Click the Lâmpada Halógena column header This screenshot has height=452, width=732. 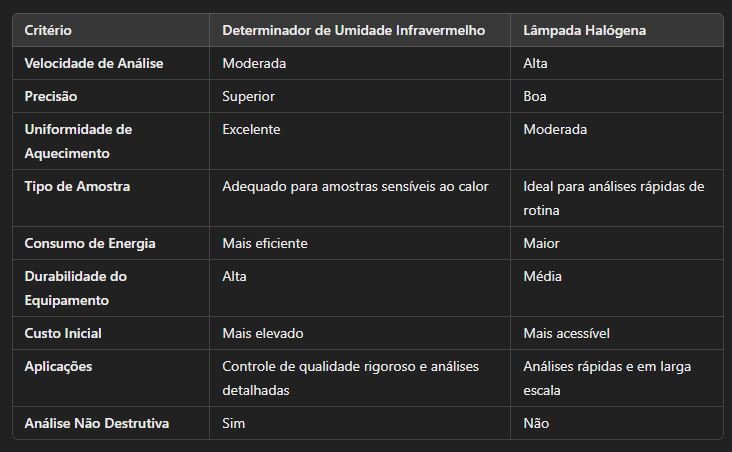tap(584, 30)
